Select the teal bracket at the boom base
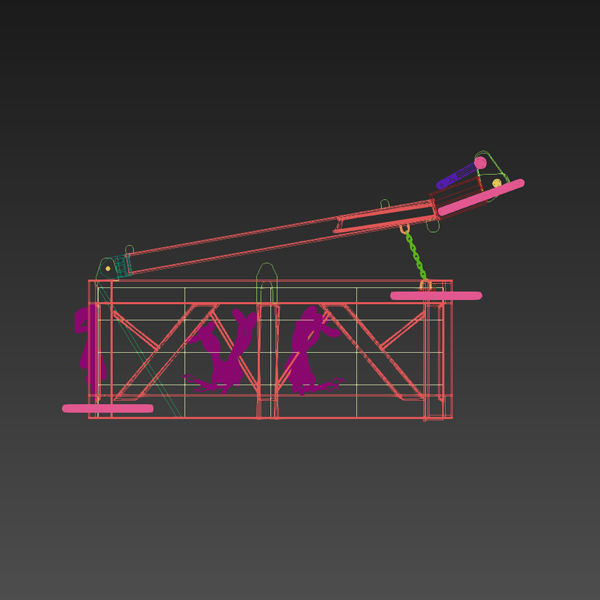Screen dimensions: 600x600 click(x=122, y=266)
